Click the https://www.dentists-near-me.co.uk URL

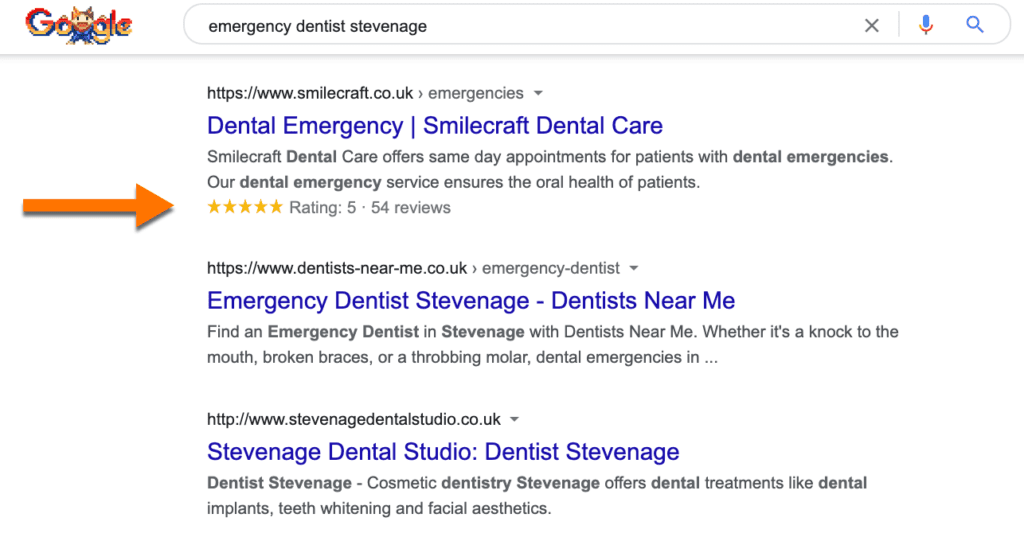tap(337, 268)
